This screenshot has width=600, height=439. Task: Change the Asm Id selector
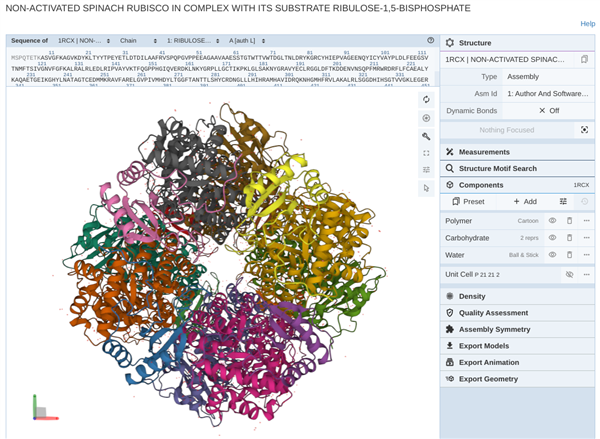click(548, 94)
